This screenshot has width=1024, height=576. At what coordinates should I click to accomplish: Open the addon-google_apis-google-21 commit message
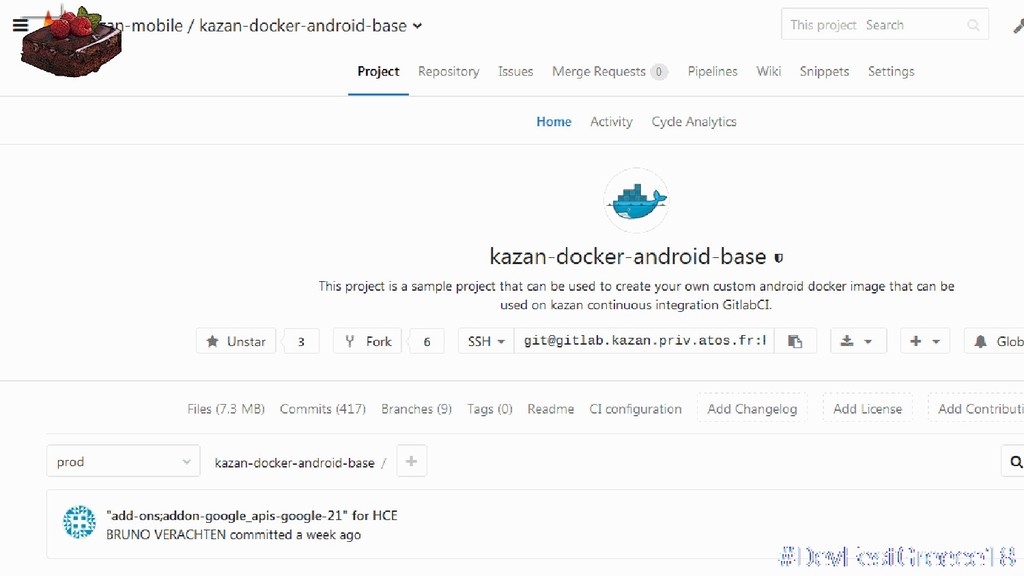point(252,515)
